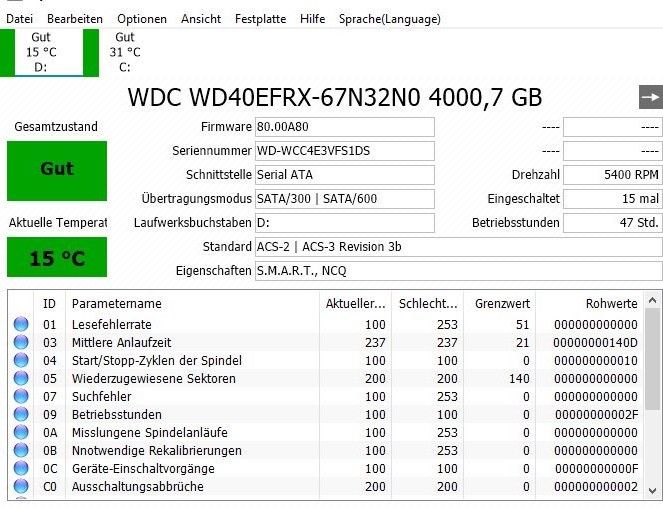Image resolution: width=663 pixels, height=508 pixels.
Task: Click raw value 00000000140D
Action: pyautogui.click(x=595, y=343)
